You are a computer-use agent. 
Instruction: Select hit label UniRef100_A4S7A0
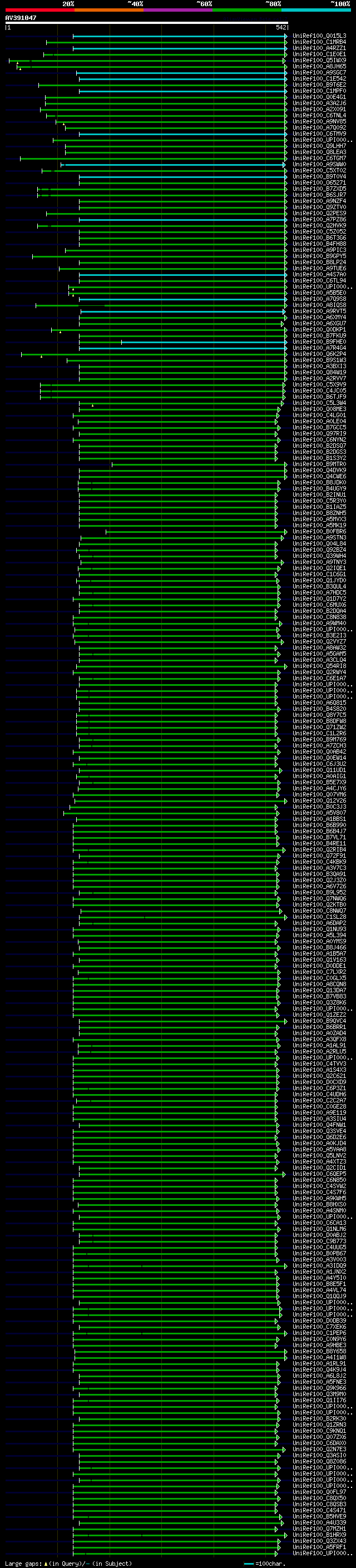(319, 275)
